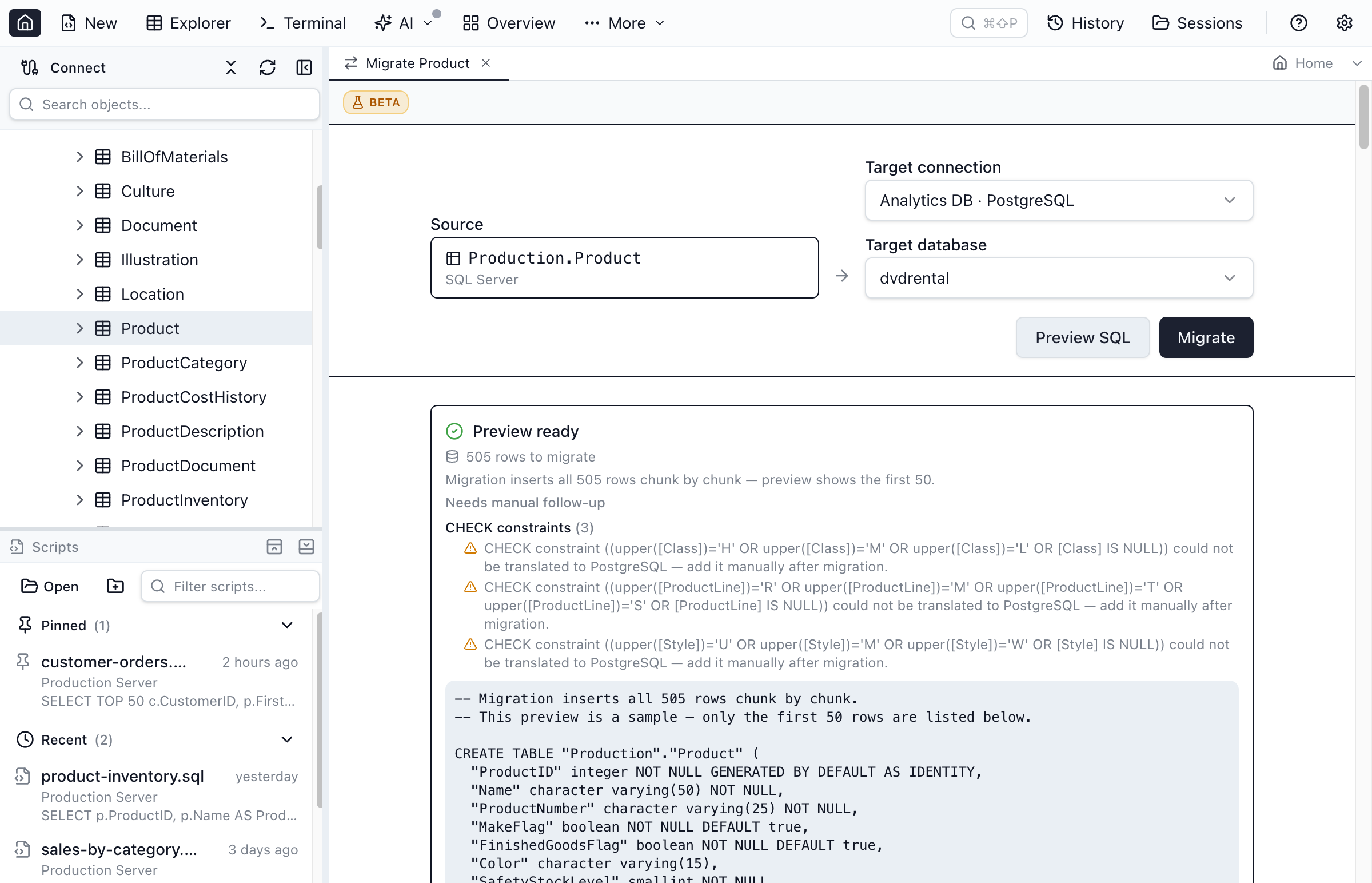Viewport: 1372px width, 883px height.
Task: Create a new script folder
Action: click(115, 586)
